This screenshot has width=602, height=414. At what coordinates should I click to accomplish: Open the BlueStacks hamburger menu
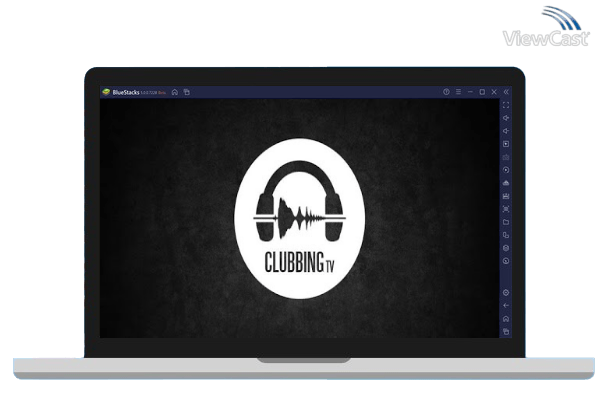pyautogui.click(x=458, y=92)
